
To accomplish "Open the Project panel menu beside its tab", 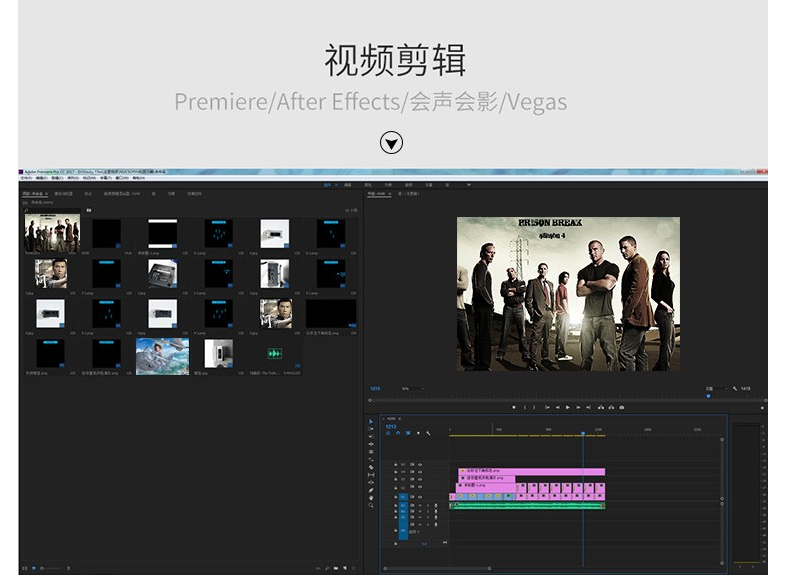I will pos(46,194).
